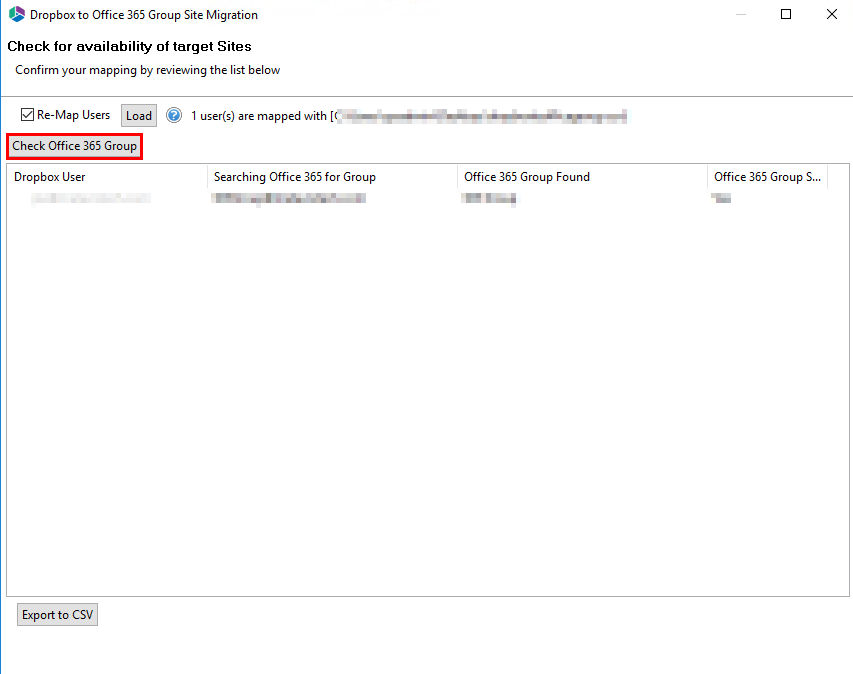853x674 pixels.
Task: Minimize the migration dialog window
Action: pos(740,14)
